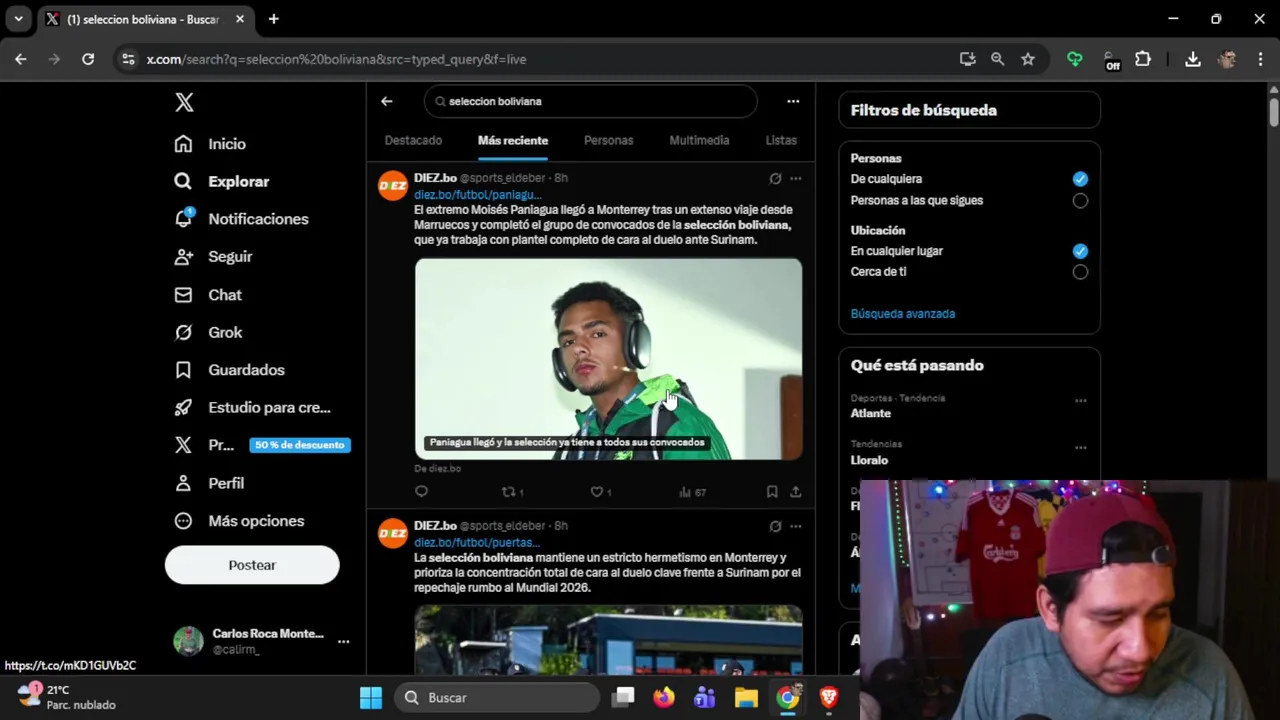1280x720 pixels.
Task: Open Premium with 50% de descuento badge
Action: click(262, 445)
